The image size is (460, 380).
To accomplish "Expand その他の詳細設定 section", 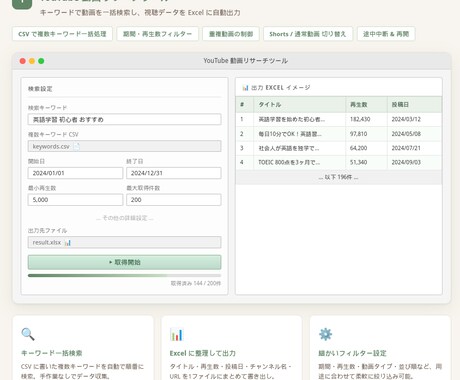I will pos(124,218).
